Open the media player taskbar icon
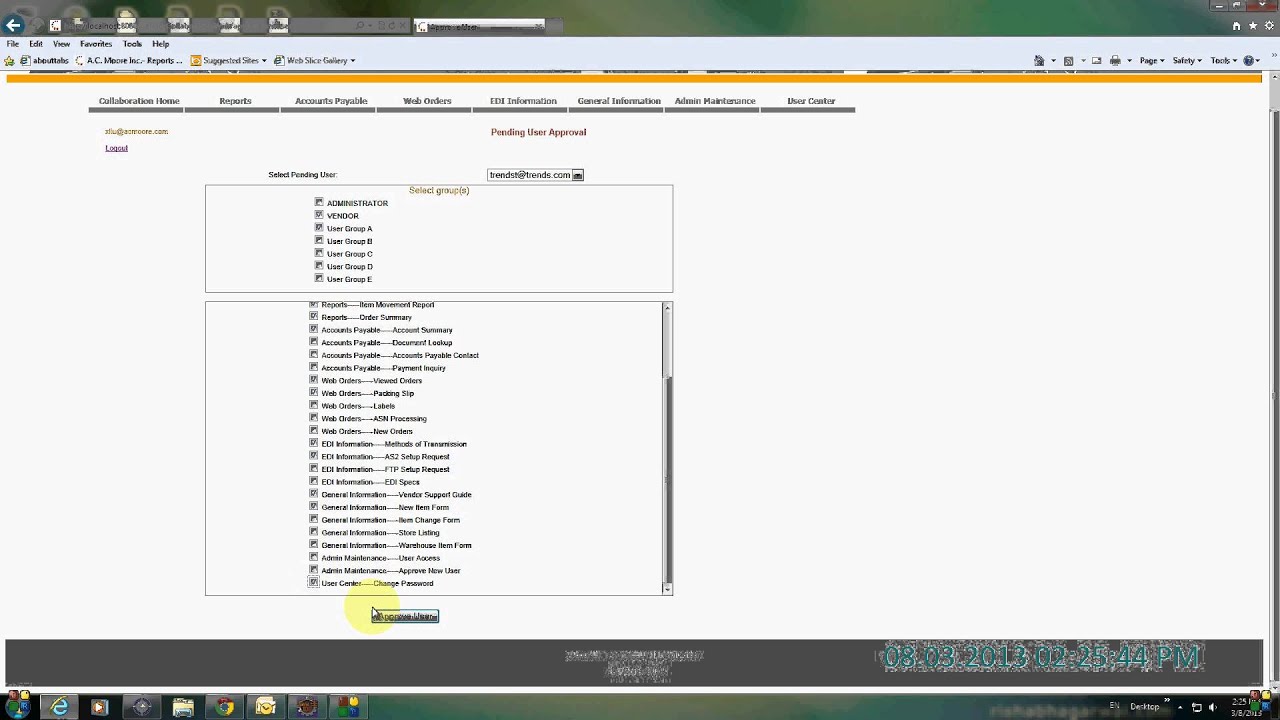The width and height of the screenshot is (1280, 720). pyautogui.click(x=99, y=707)
